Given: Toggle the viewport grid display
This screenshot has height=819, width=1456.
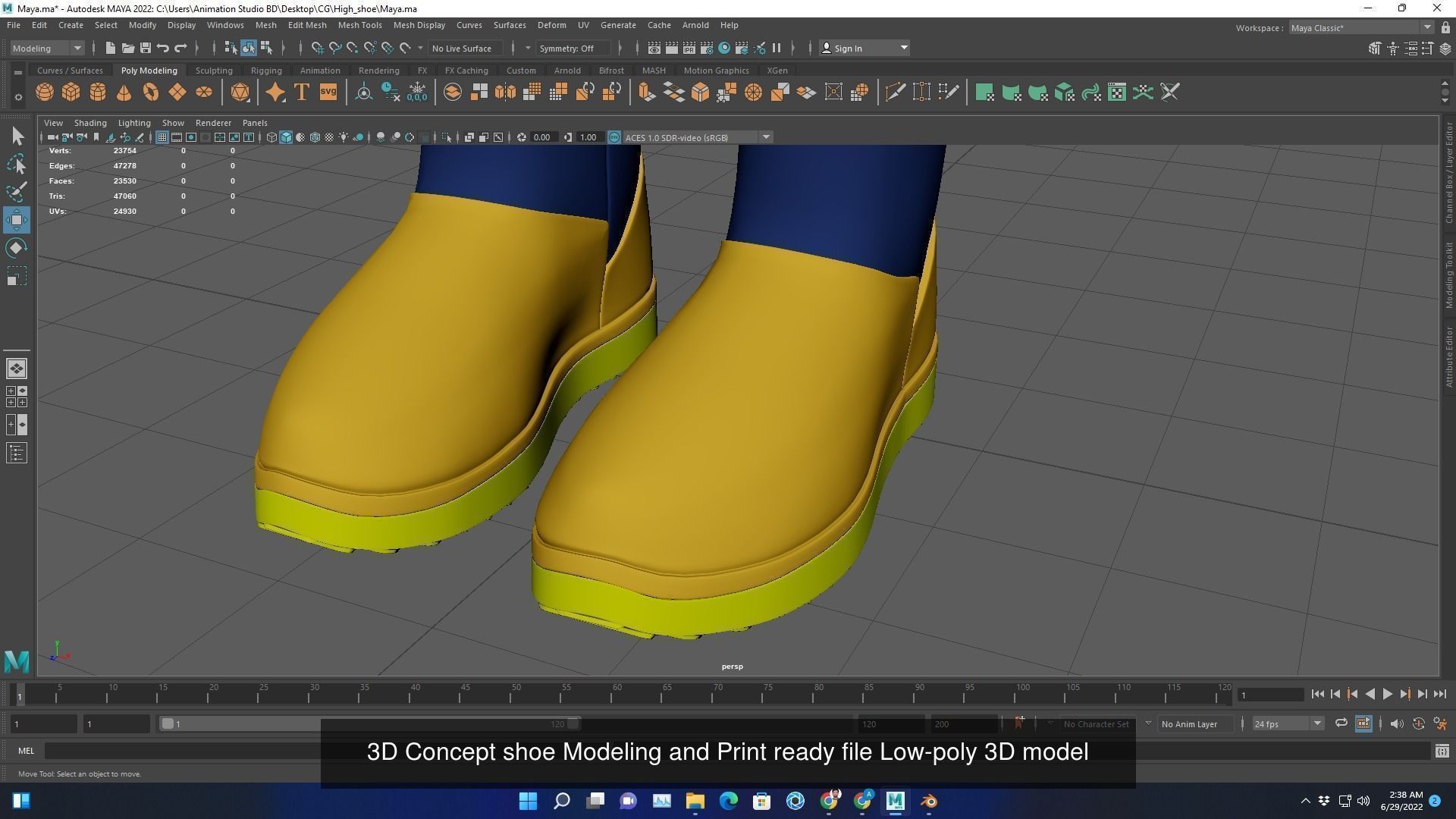Looking at the screenshot, I should [x=162, y=137].
